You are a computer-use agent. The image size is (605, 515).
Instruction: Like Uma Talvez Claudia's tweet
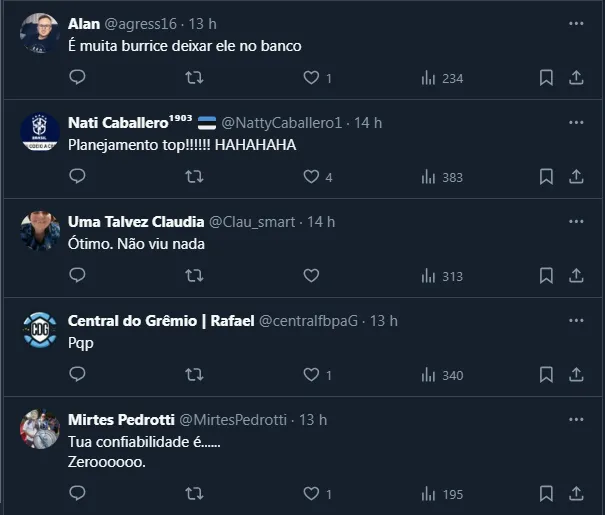point(311,275)
